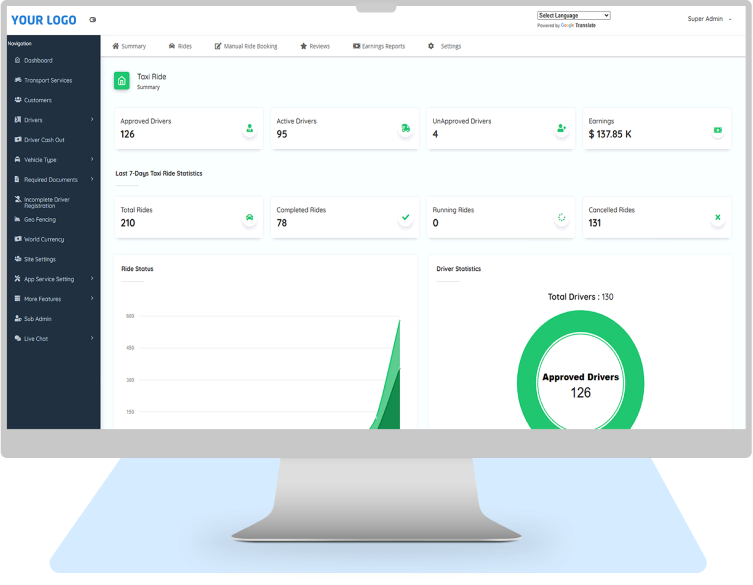Click the UnApproved Drivers add-user icon
The image size is (753, 585).
pyautogui.click(x=561, y=129)
